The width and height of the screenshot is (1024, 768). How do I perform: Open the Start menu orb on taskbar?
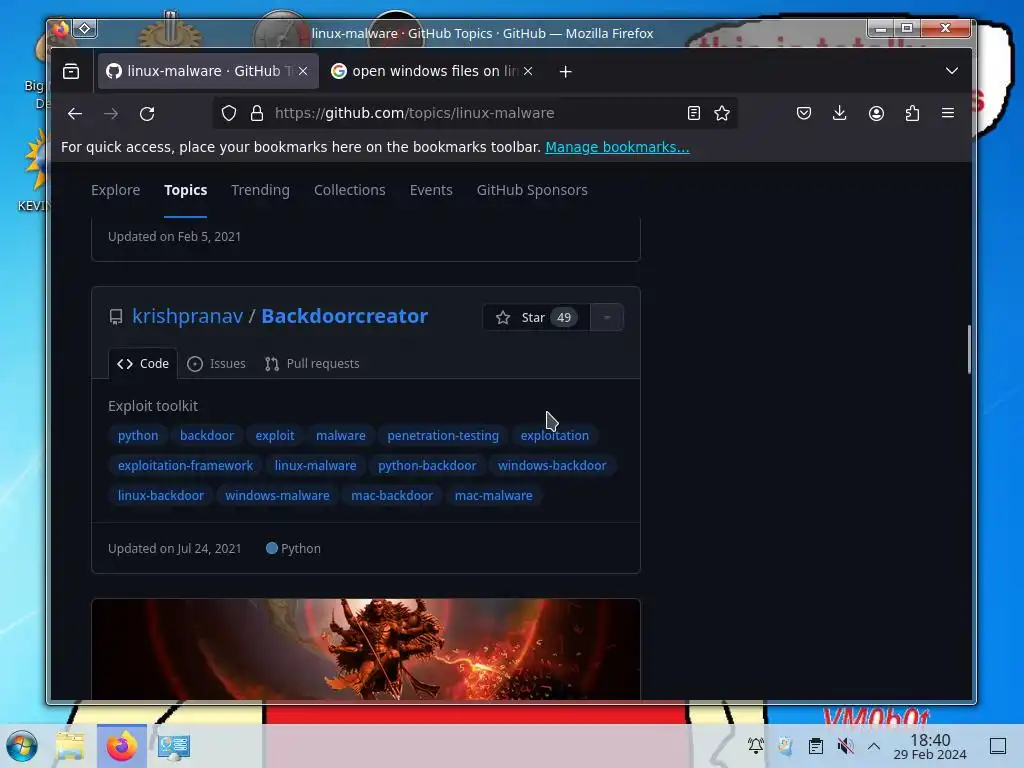22,746
